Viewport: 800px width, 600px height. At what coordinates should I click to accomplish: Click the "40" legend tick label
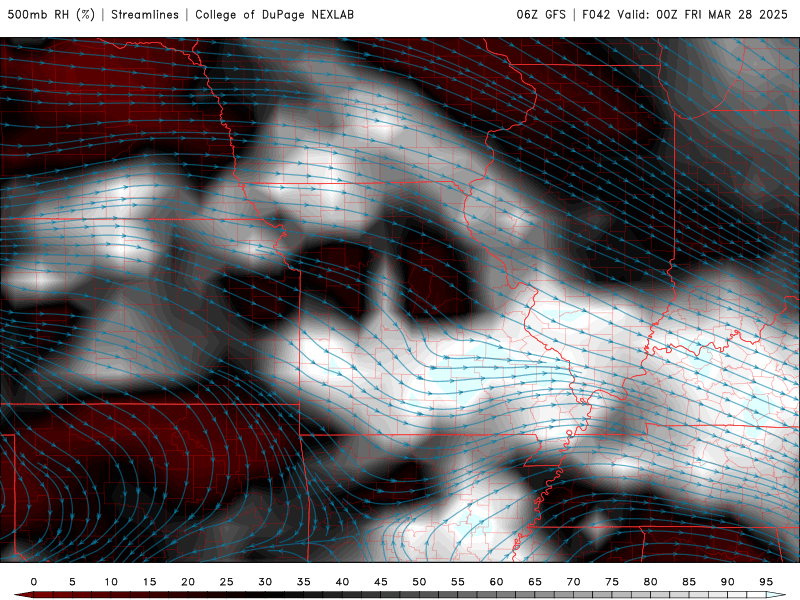pyautogui.click(x=342, y=582)
